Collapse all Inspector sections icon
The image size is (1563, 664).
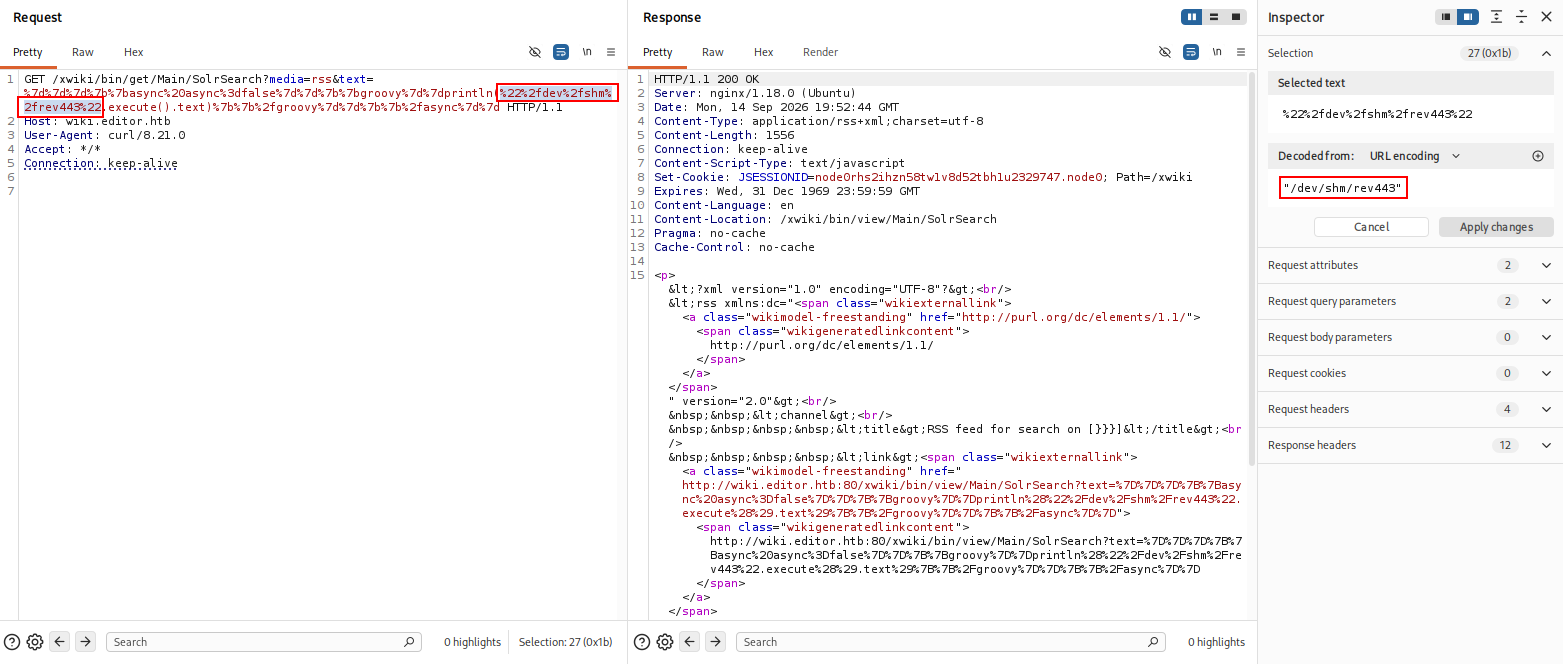click(x=1521, y=17)
